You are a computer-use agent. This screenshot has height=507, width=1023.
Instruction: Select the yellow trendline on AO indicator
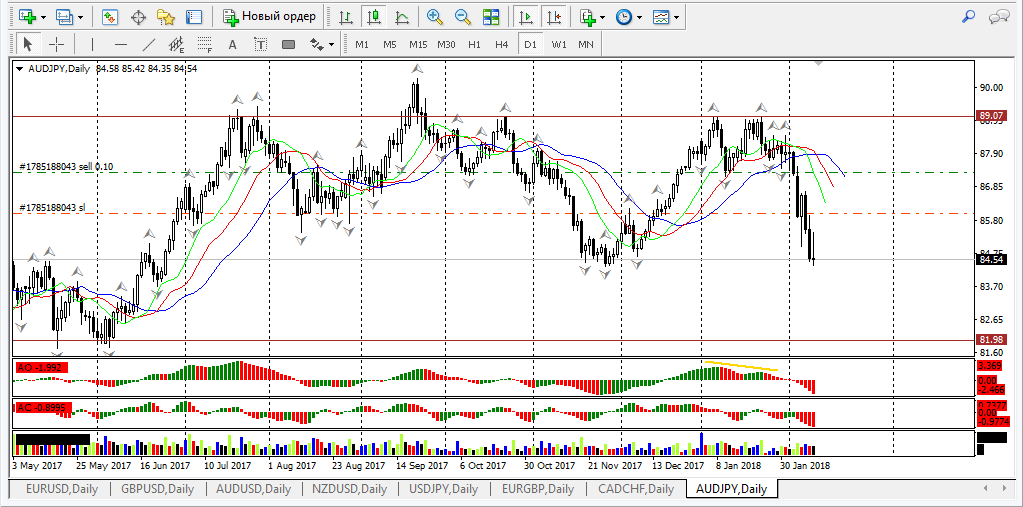[x=741, y=366]
